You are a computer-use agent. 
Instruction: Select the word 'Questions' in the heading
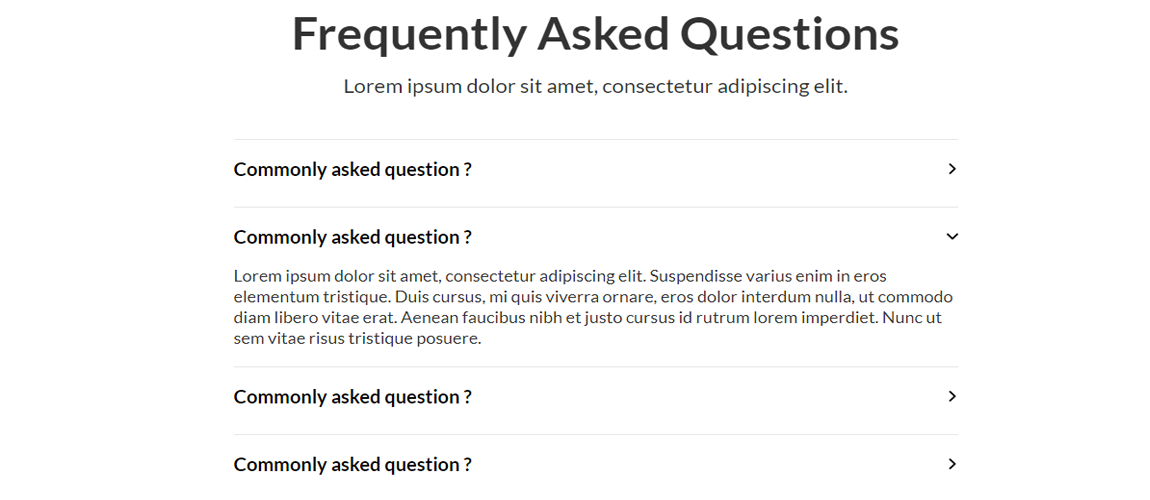790,34
